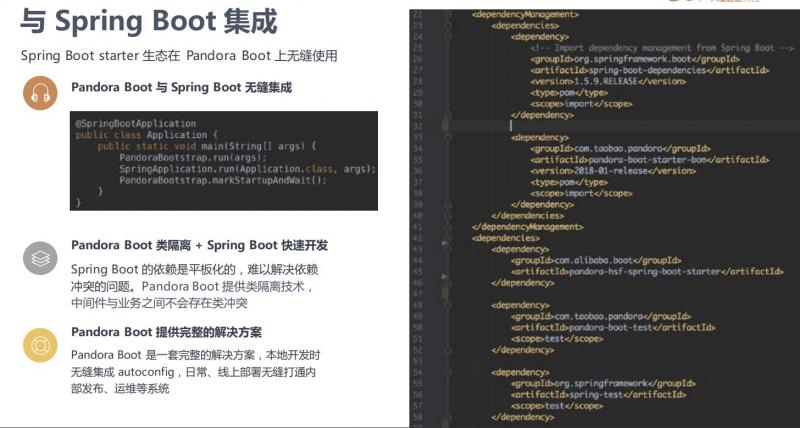Click PandoraBootstrap.markStartupAndWait() line
Screen dimensions: 800x428
click(223, 180)
